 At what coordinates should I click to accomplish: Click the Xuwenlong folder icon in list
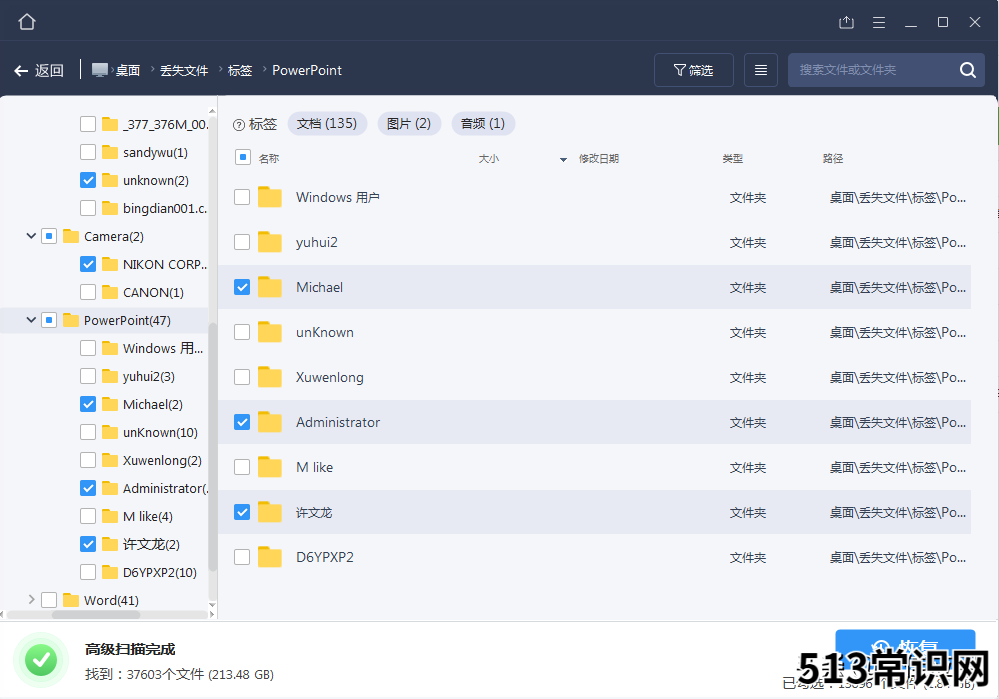pyautogui.click(x=270, y=377)
